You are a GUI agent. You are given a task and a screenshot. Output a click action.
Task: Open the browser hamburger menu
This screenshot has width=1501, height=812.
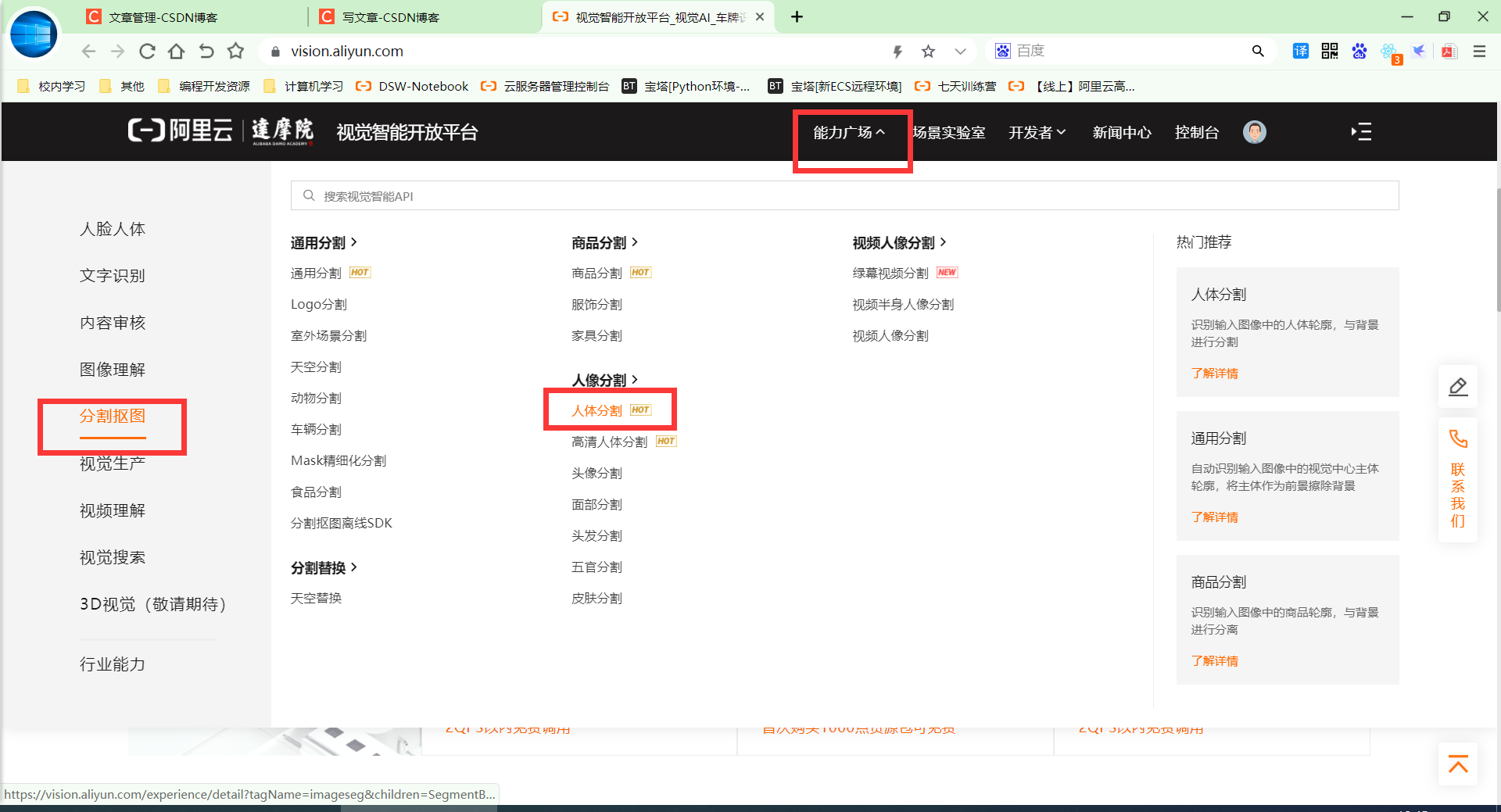(x=1479, y=52)
